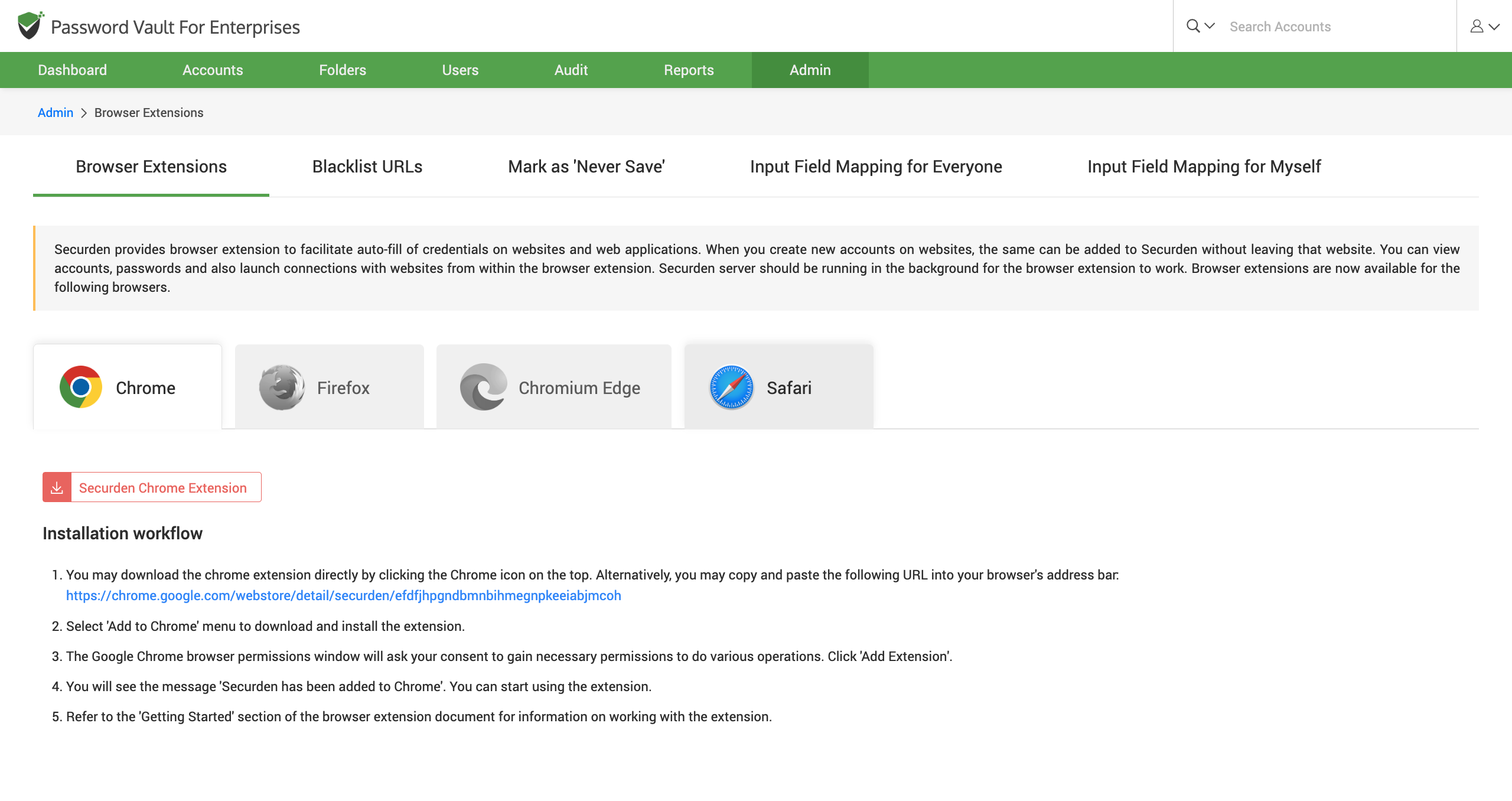Click the Securden Chrome Extension button

pos(163,487)
